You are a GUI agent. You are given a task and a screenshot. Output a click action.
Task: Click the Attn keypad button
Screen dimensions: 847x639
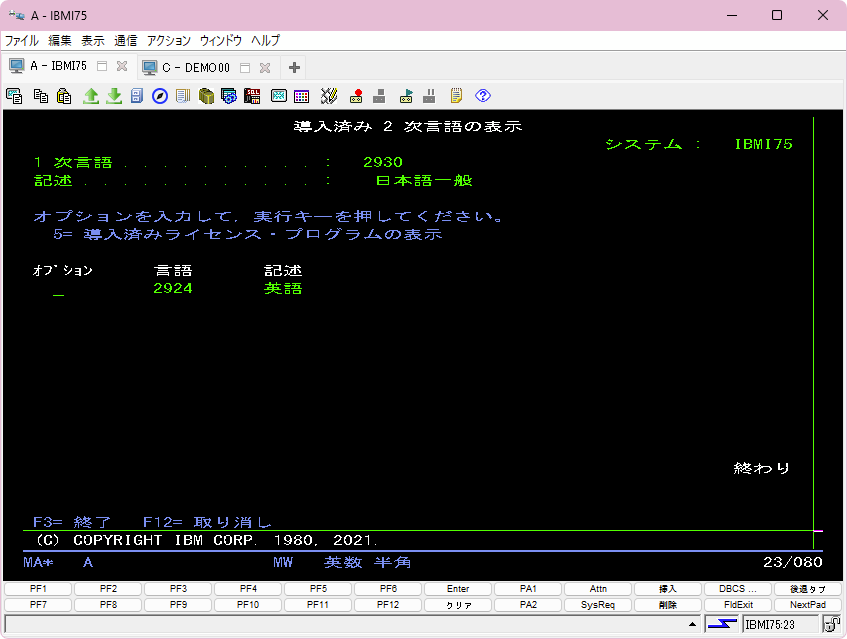(598, 589)
